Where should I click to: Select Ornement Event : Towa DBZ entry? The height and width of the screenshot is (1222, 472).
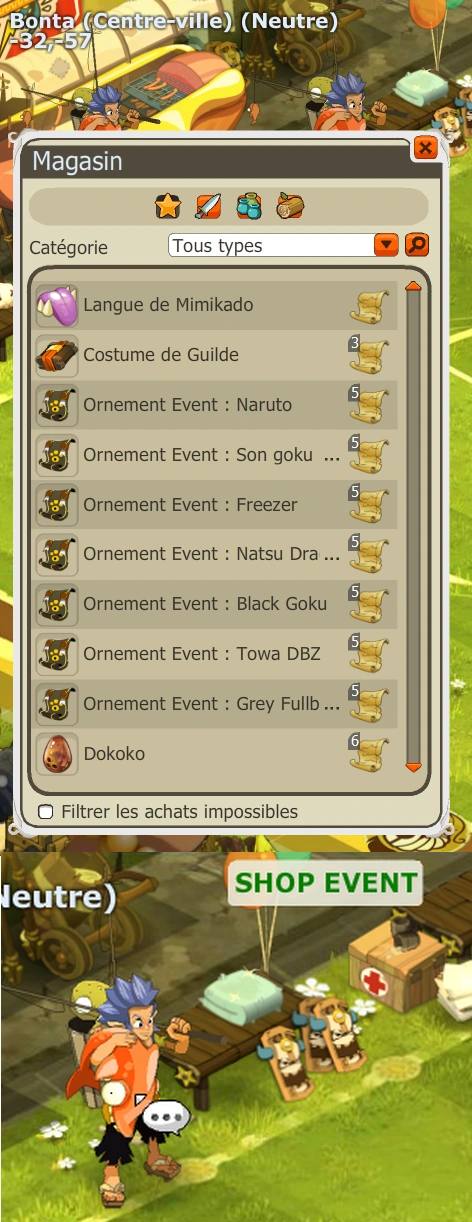215,654
